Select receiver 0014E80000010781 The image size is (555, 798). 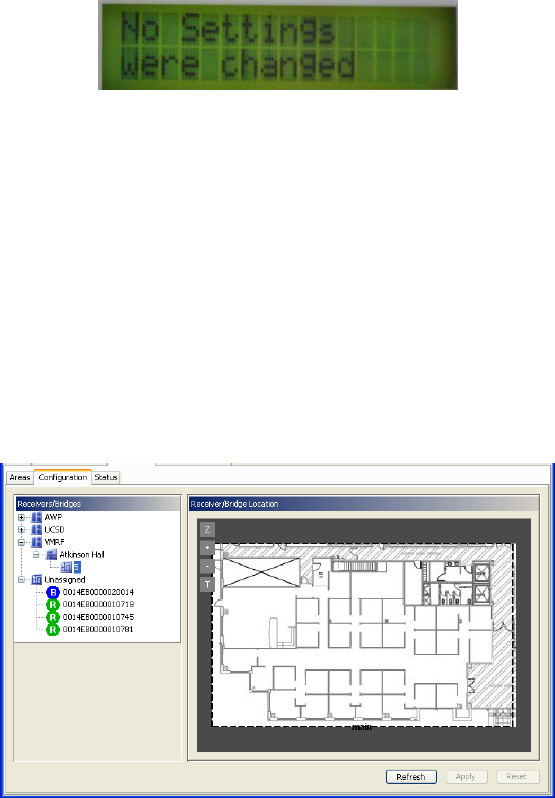99,630
